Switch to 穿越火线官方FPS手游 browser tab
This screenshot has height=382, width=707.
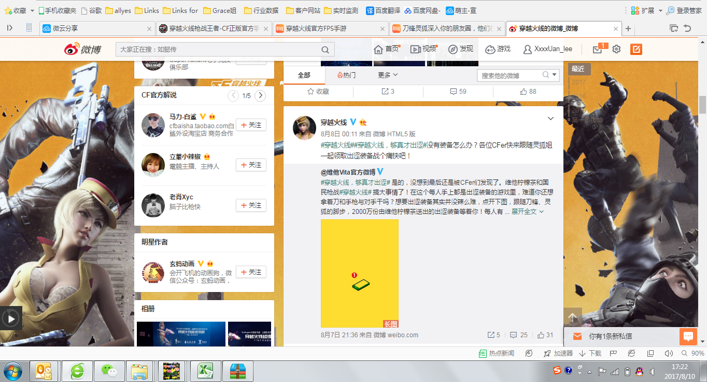tap(330, 28)
